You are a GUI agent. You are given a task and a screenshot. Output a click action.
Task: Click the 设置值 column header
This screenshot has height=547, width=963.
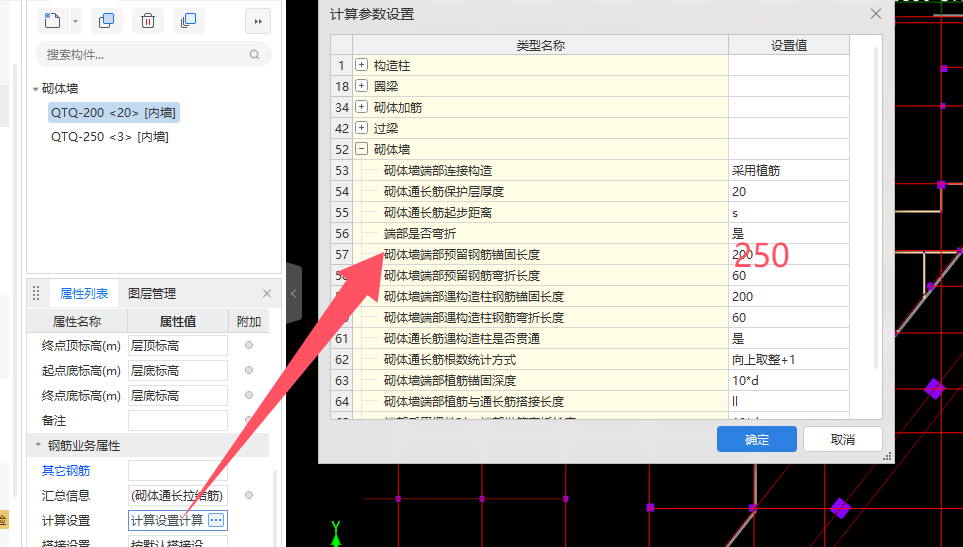(789, 45)
